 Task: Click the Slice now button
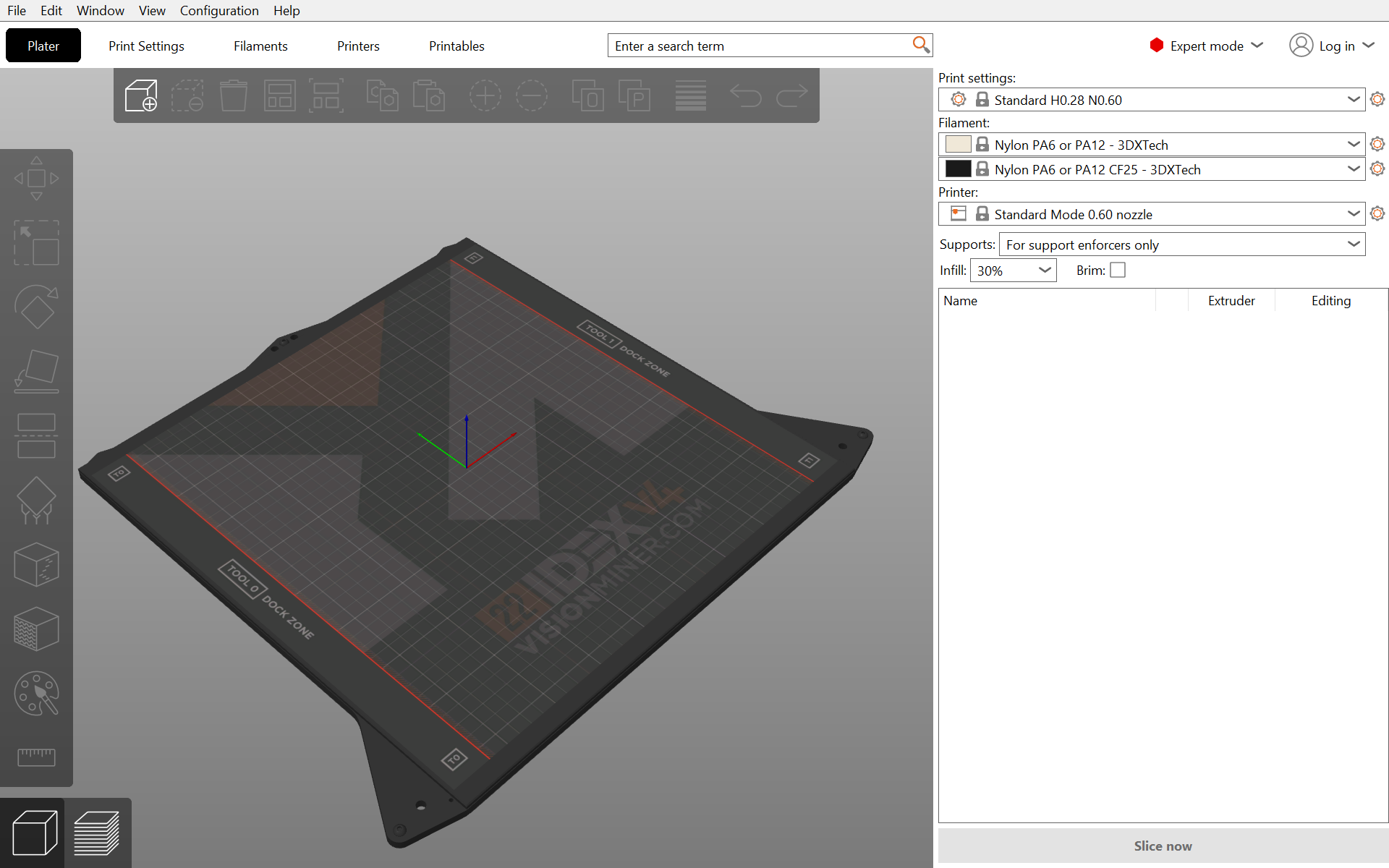coord(1163,846)
